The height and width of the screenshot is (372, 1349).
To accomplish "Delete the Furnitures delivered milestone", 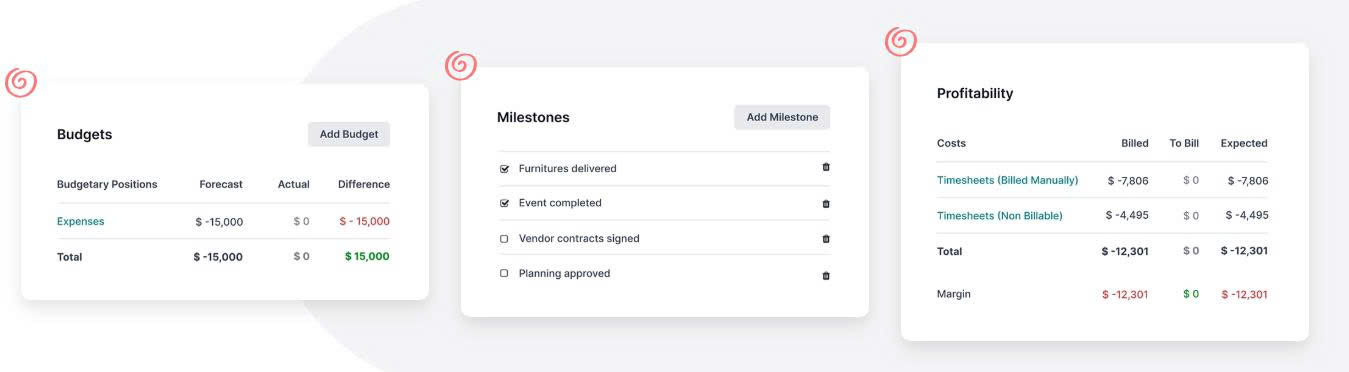I will click(826, 167).
